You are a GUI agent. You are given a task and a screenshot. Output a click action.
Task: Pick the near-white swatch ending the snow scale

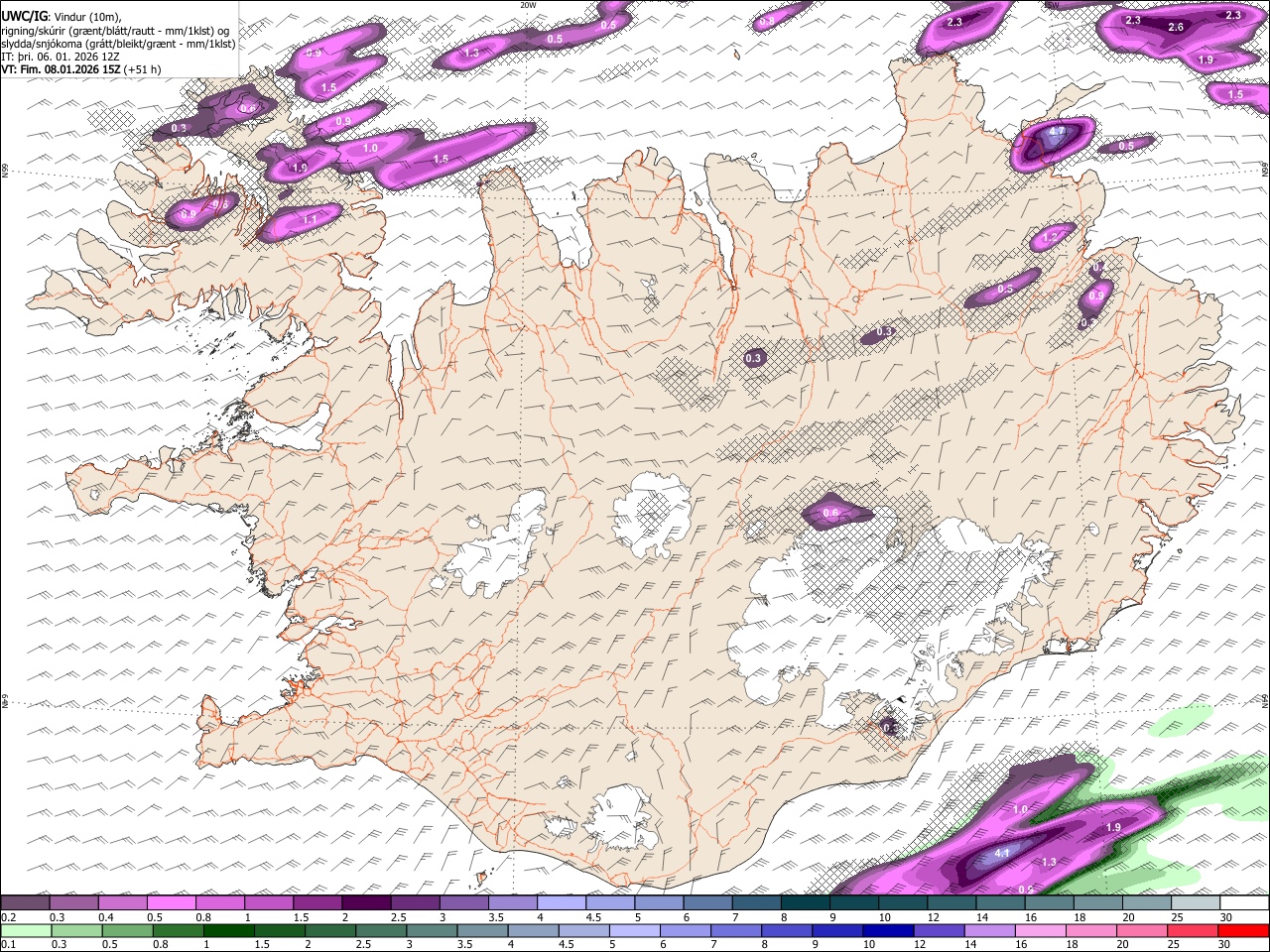point(1245,902)
